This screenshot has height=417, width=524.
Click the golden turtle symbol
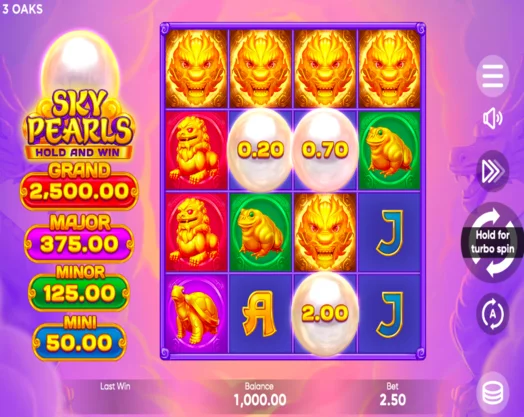pos(195,314)
